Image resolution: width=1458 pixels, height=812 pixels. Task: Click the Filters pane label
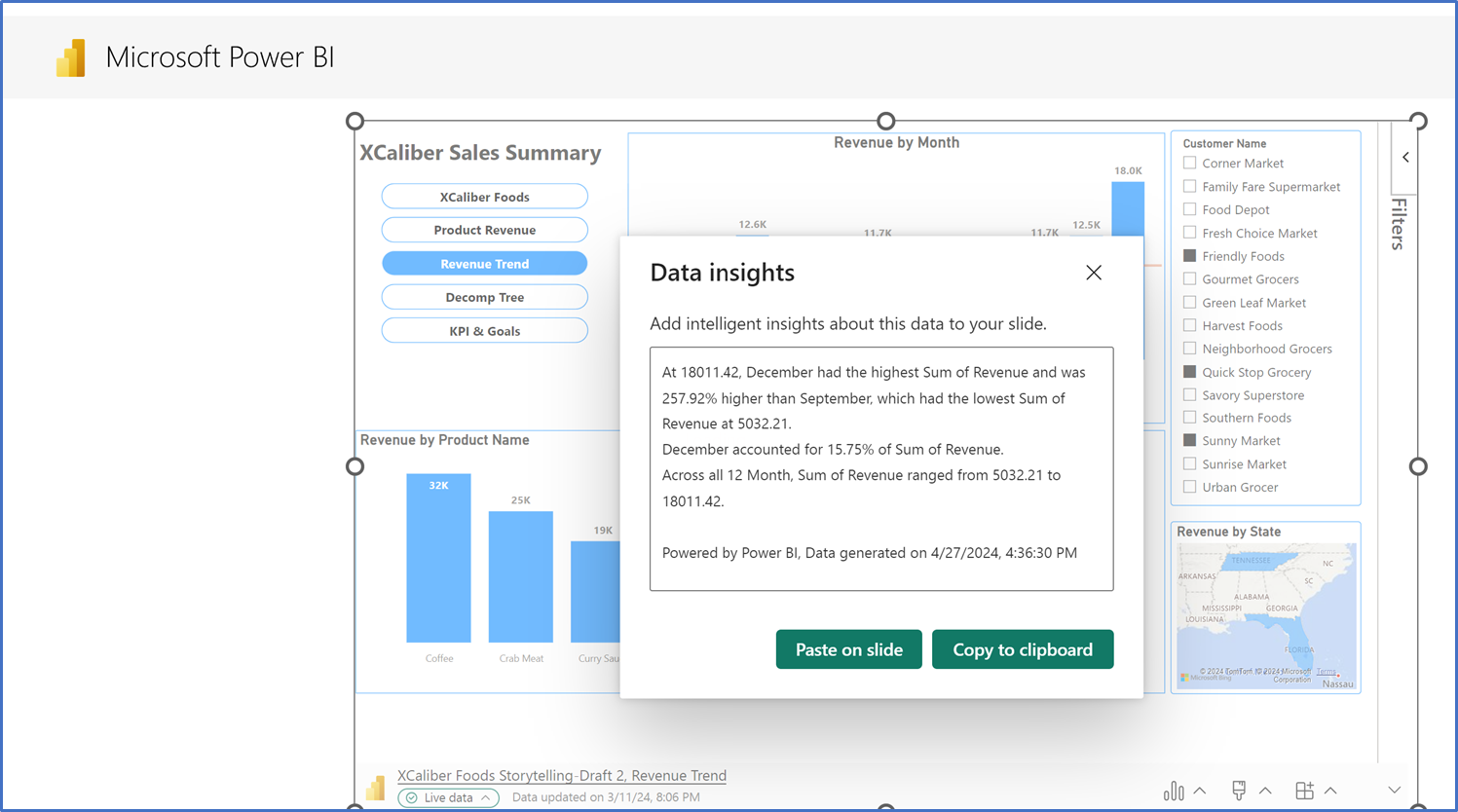click(1399, 224)
